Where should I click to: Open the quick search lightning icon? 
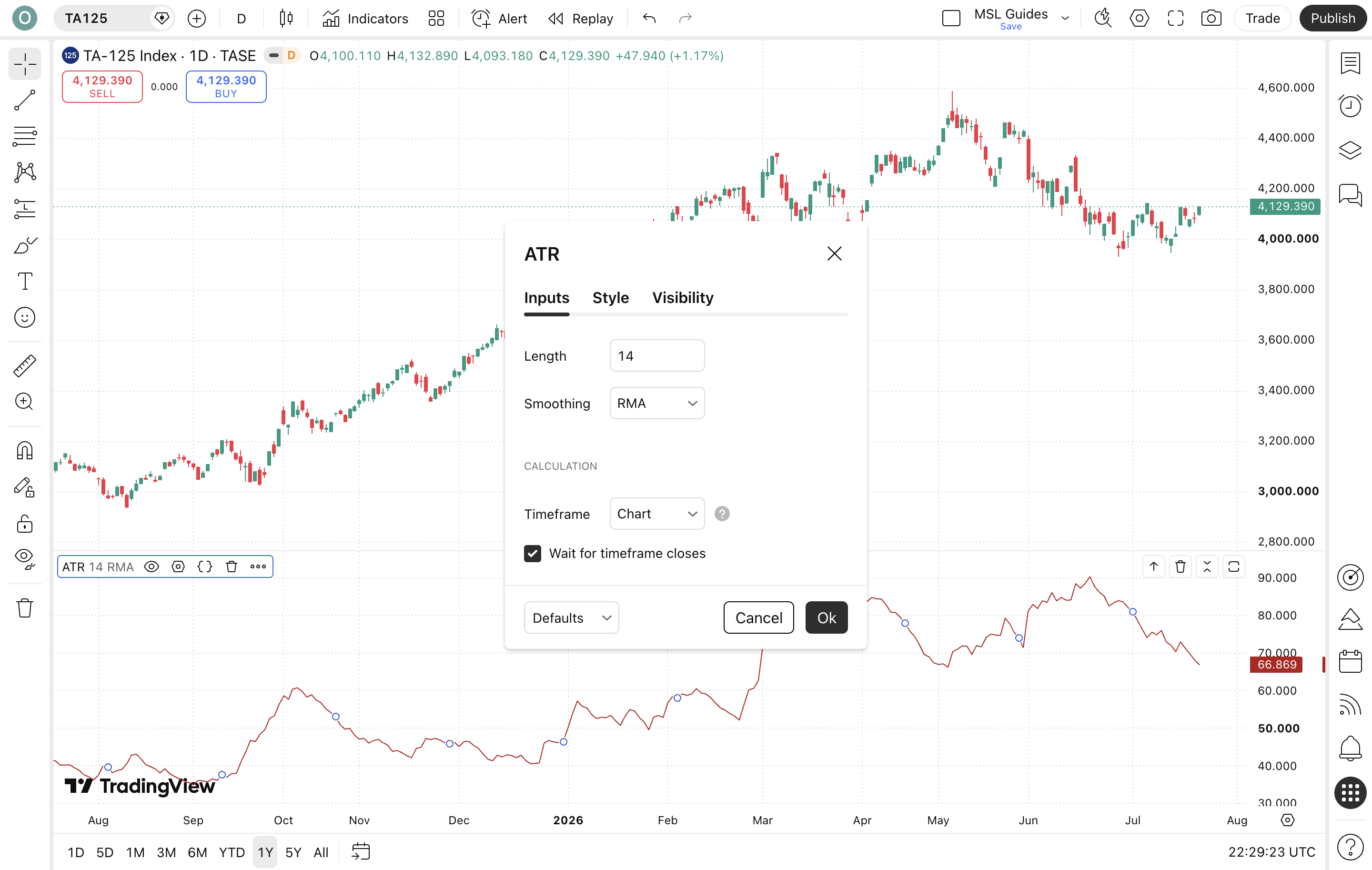pyautogui.click(x=1103, y=18)
